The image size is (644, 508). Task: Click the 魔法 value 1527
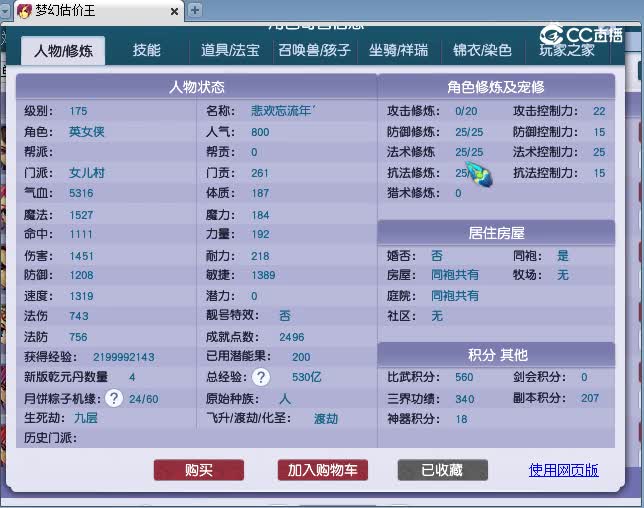[x=81, y=215]
